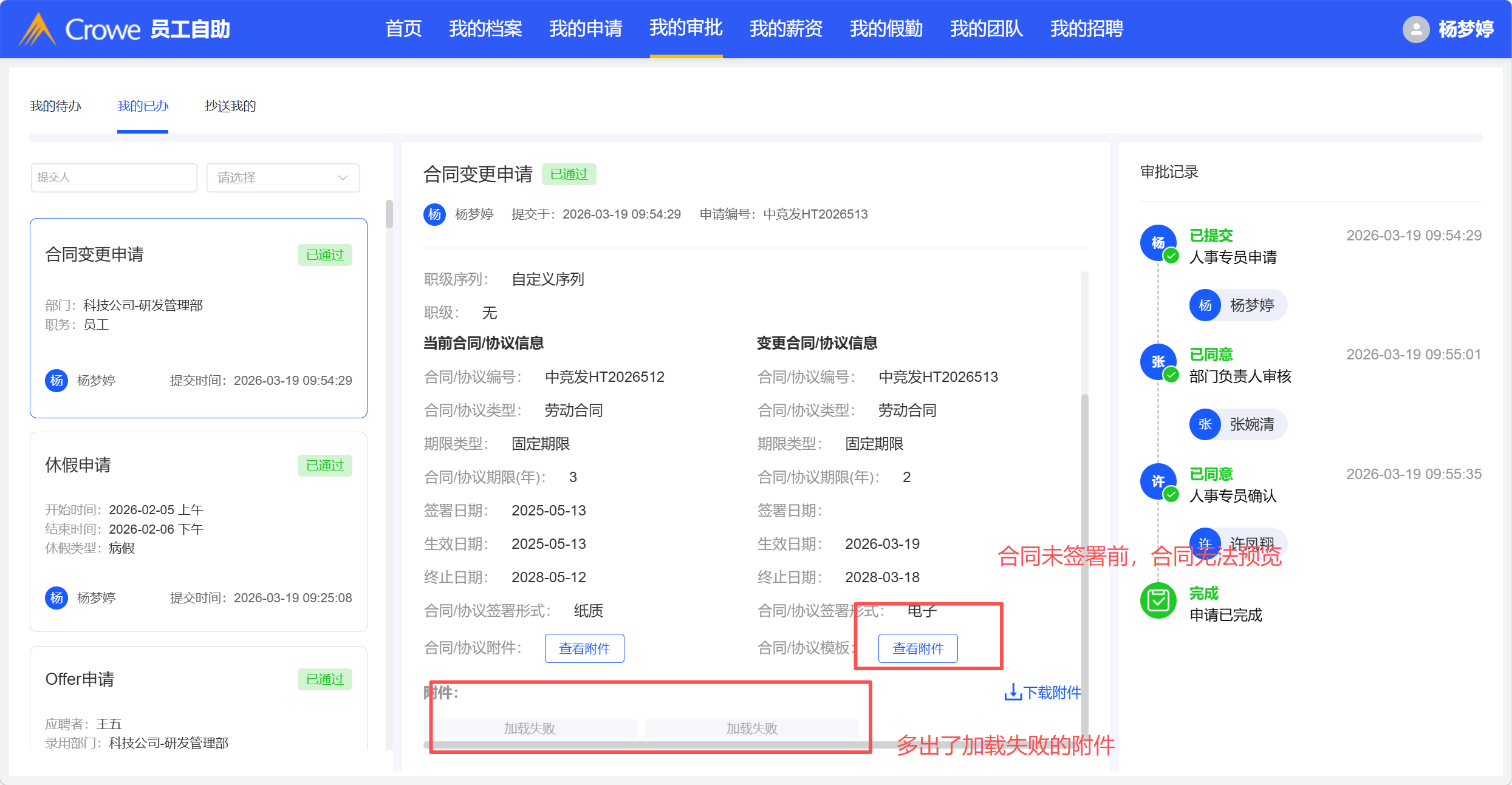Viewport: 1512px width, 785px height.
Task: Click 查看附件 for the current contract attachment
Action: click(584, 648)
